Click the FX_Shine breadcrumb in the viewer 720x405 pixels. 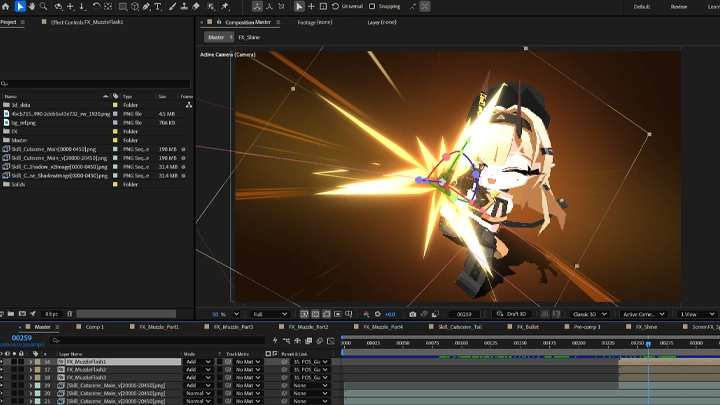249,37
